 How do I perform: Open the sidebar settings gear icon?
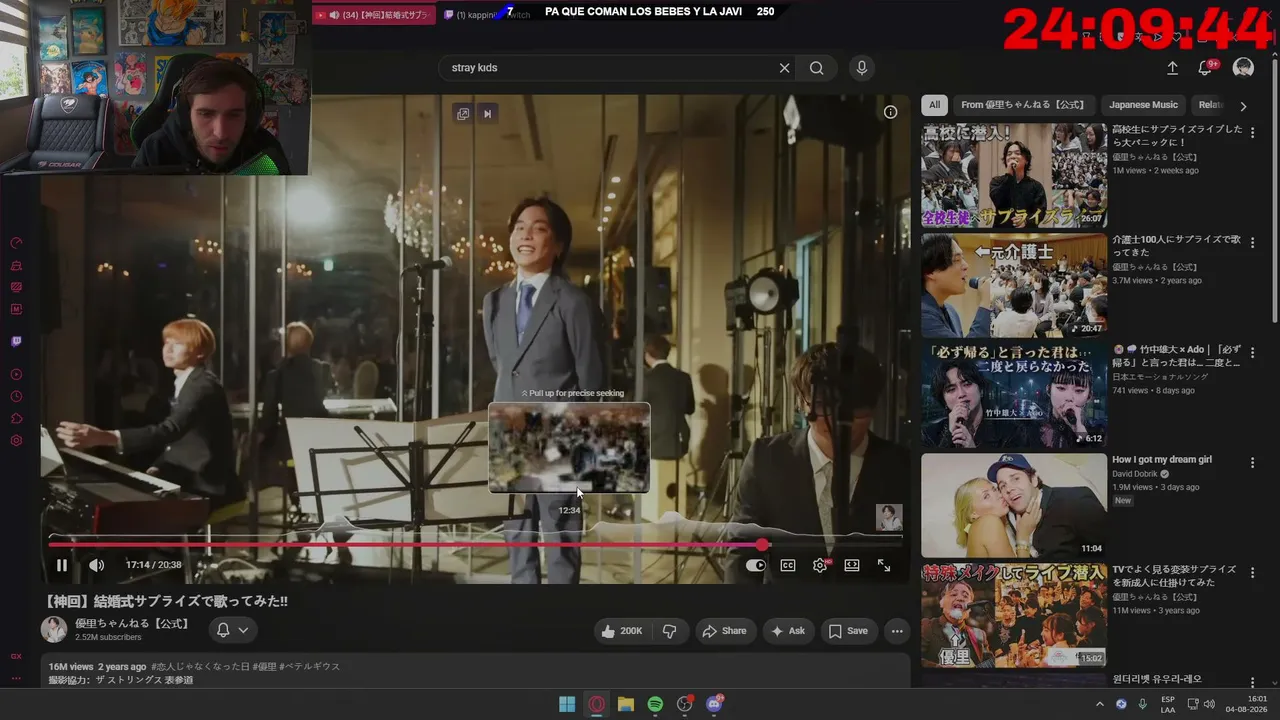click(x=16, y=441)
